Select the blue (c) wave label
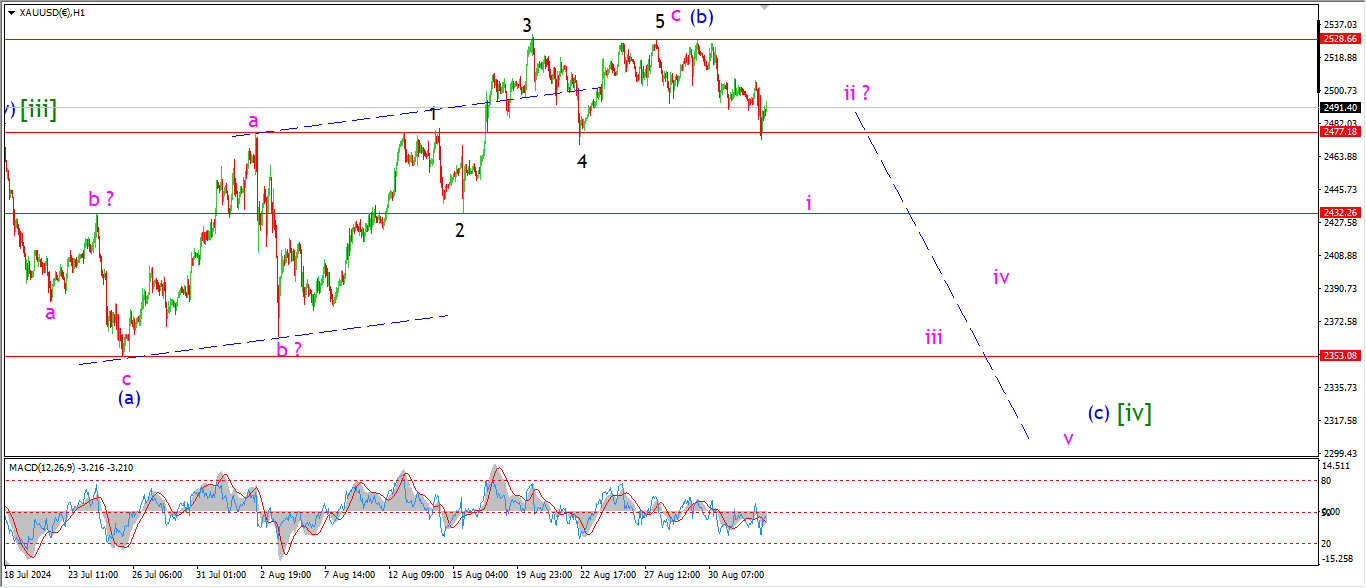The height and width of the screenshot is (588, 1366). [1098, 413]
